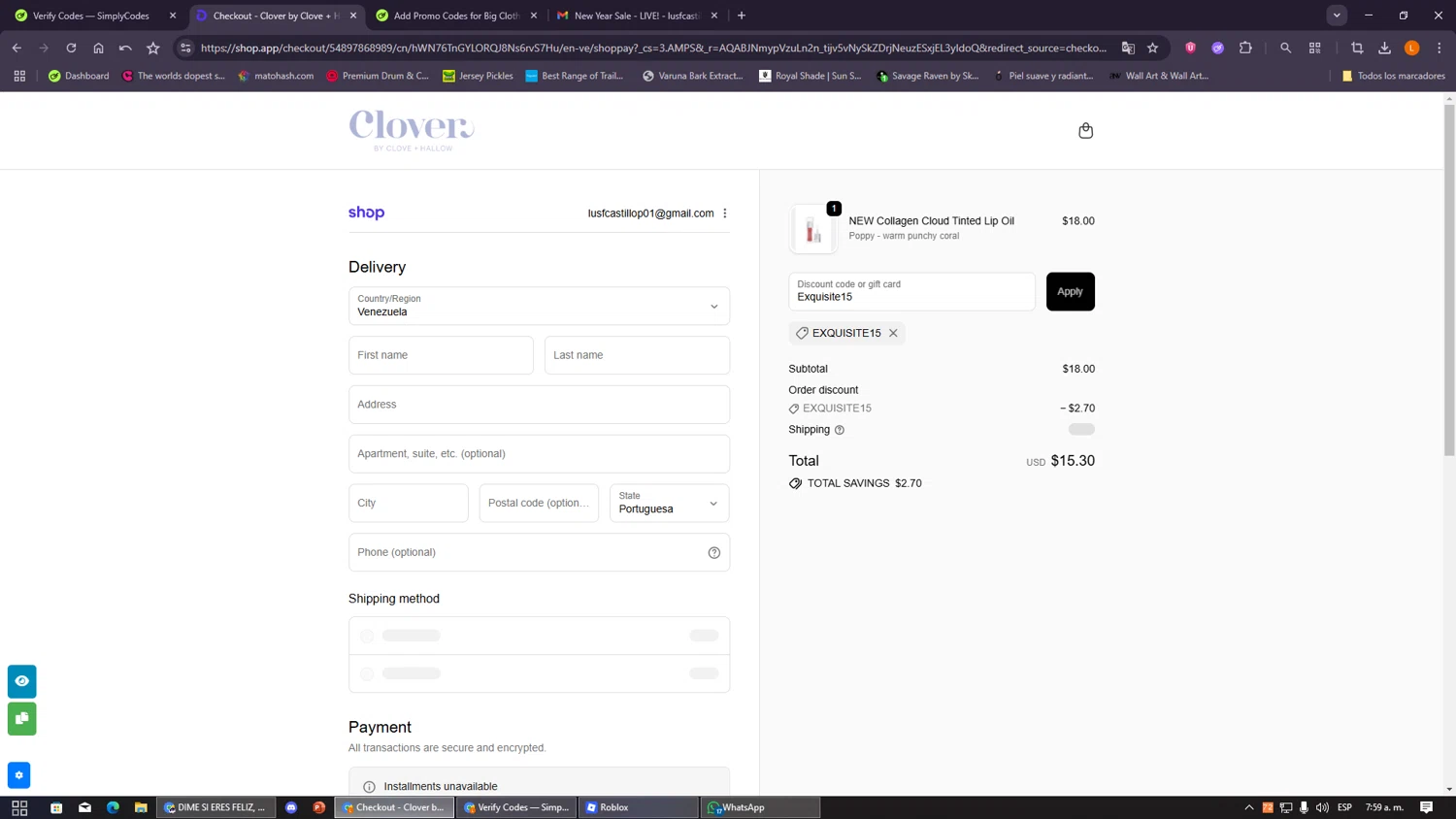The width and height of the screenshot is (1456, 819).
Task: Expand the Country/Region dropdown
Action: [x=539, y=306]
